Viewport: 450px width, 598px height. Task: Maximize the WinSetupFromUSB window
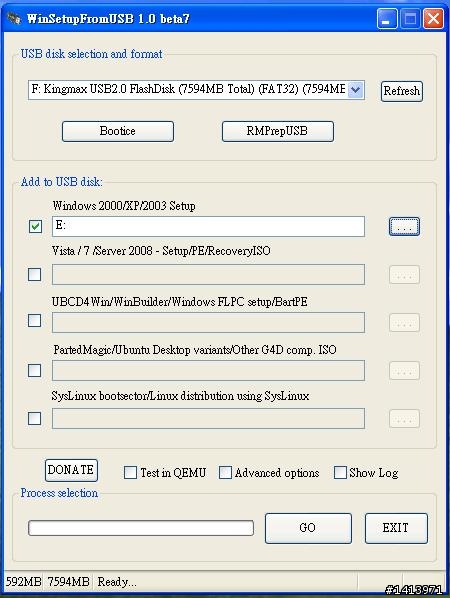click(410, 19)
